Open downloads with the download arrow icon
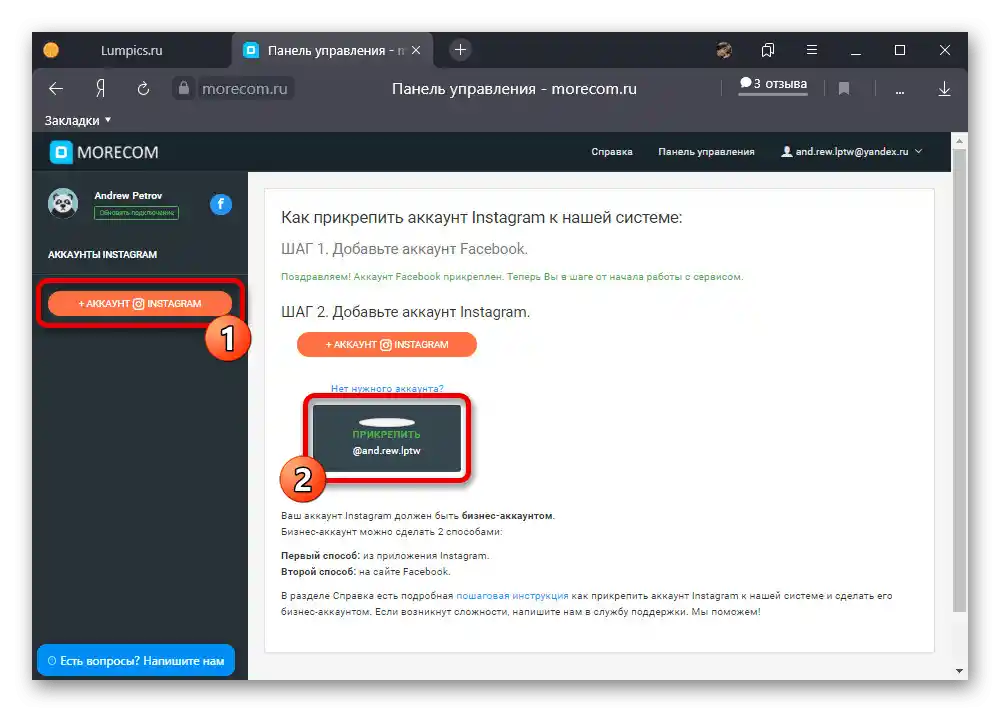The height and width of the screenshot is (712, 1000). click(945, 89)
